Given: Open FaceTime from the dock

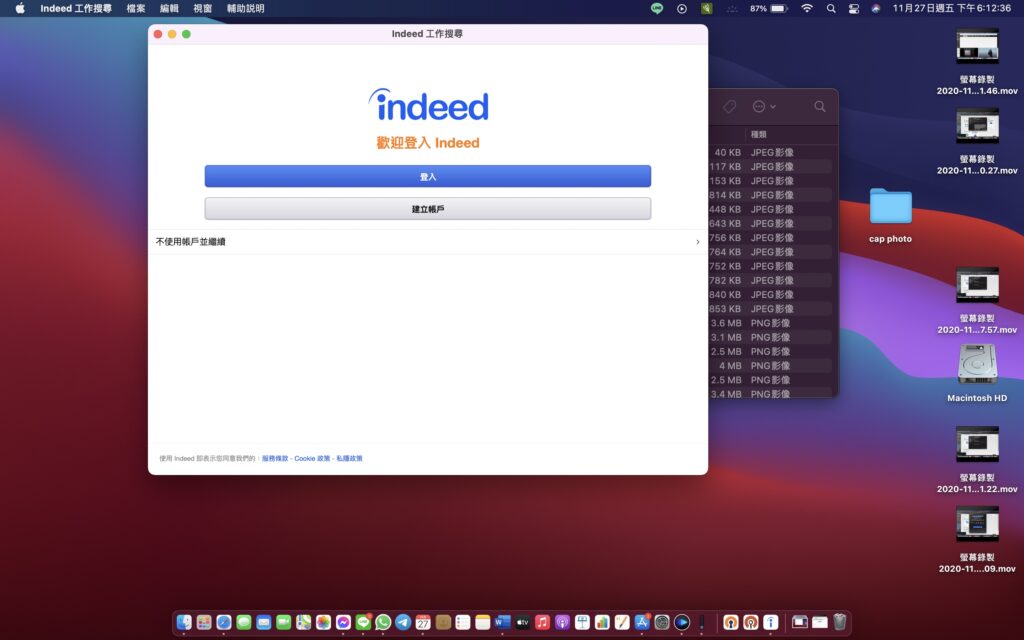Looking at the screenshot, I should [x=283, y=622].
